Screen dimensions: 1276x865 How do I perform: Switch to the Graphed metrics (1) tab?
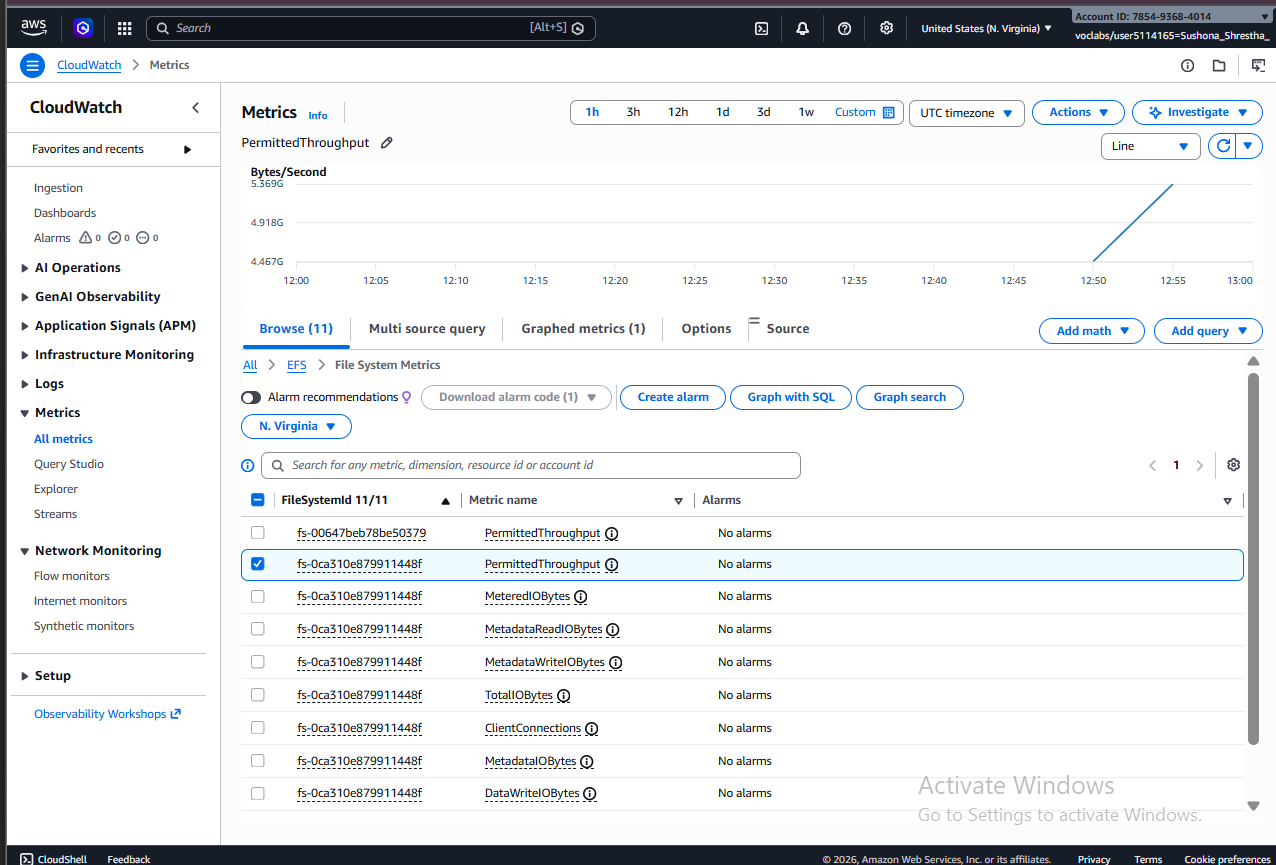click(x=583, y=328)
